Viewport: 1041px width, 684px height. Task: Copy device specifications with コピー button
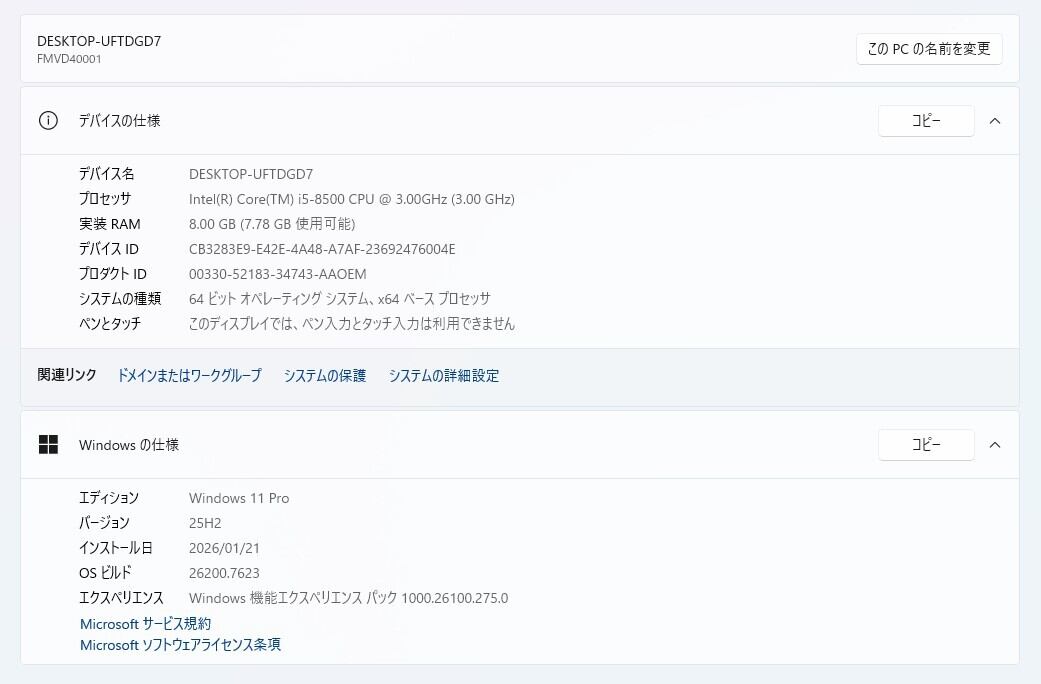point(926,121)
